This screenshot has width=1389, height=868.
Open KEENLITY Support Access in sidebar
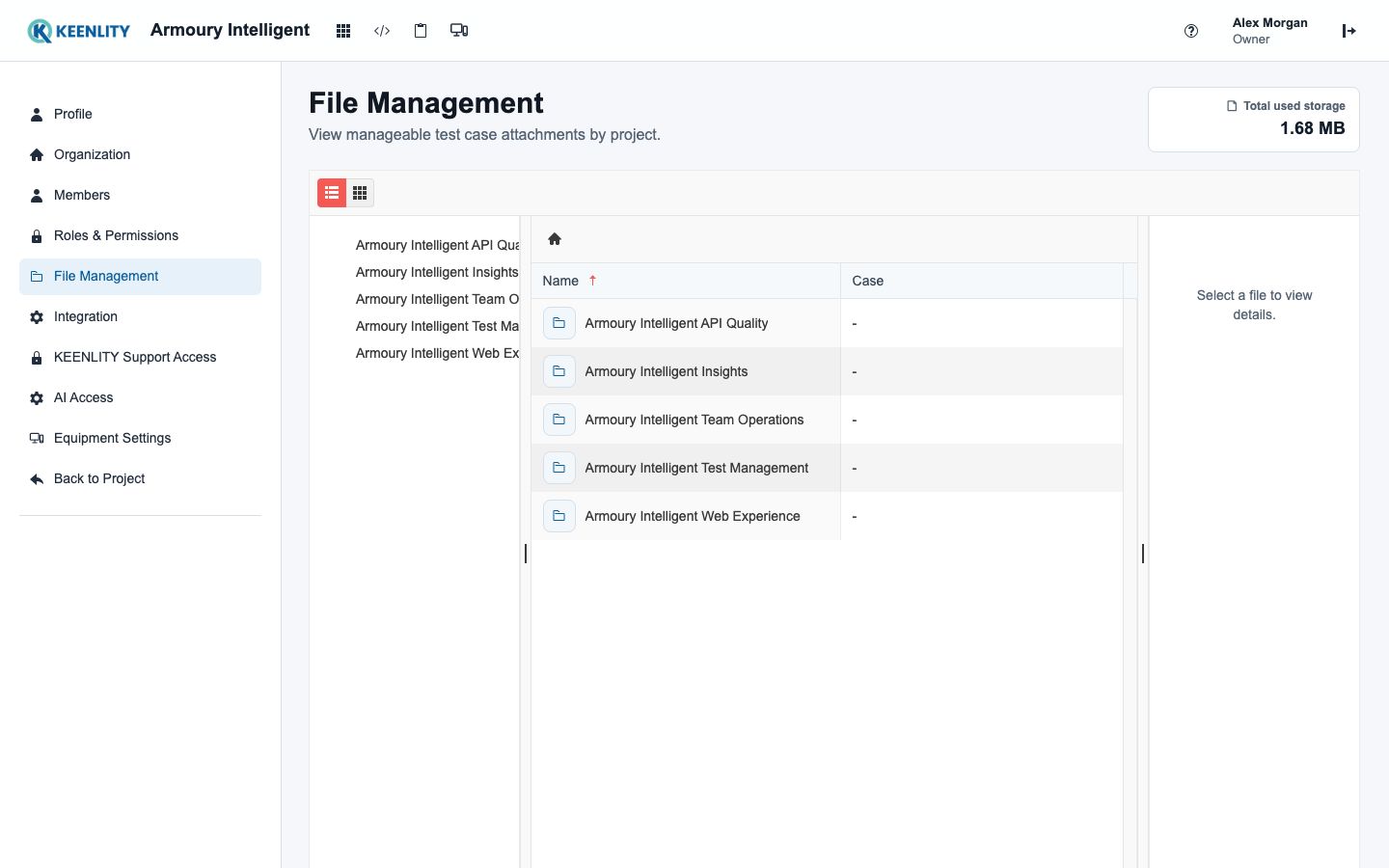tap(140, 357)
